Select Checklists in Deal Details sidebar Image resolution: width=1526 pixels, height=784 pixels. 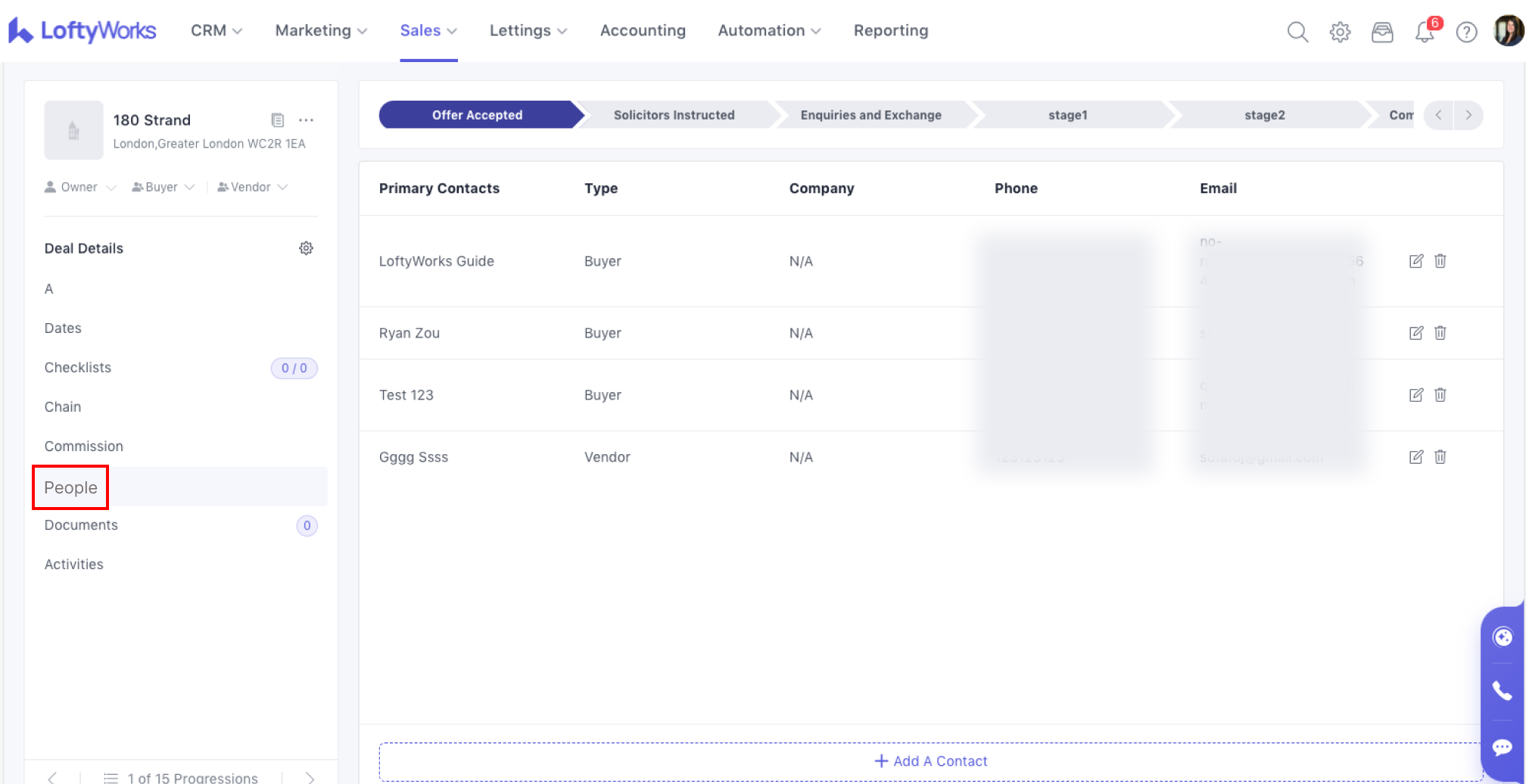click(x=78, y=368)
